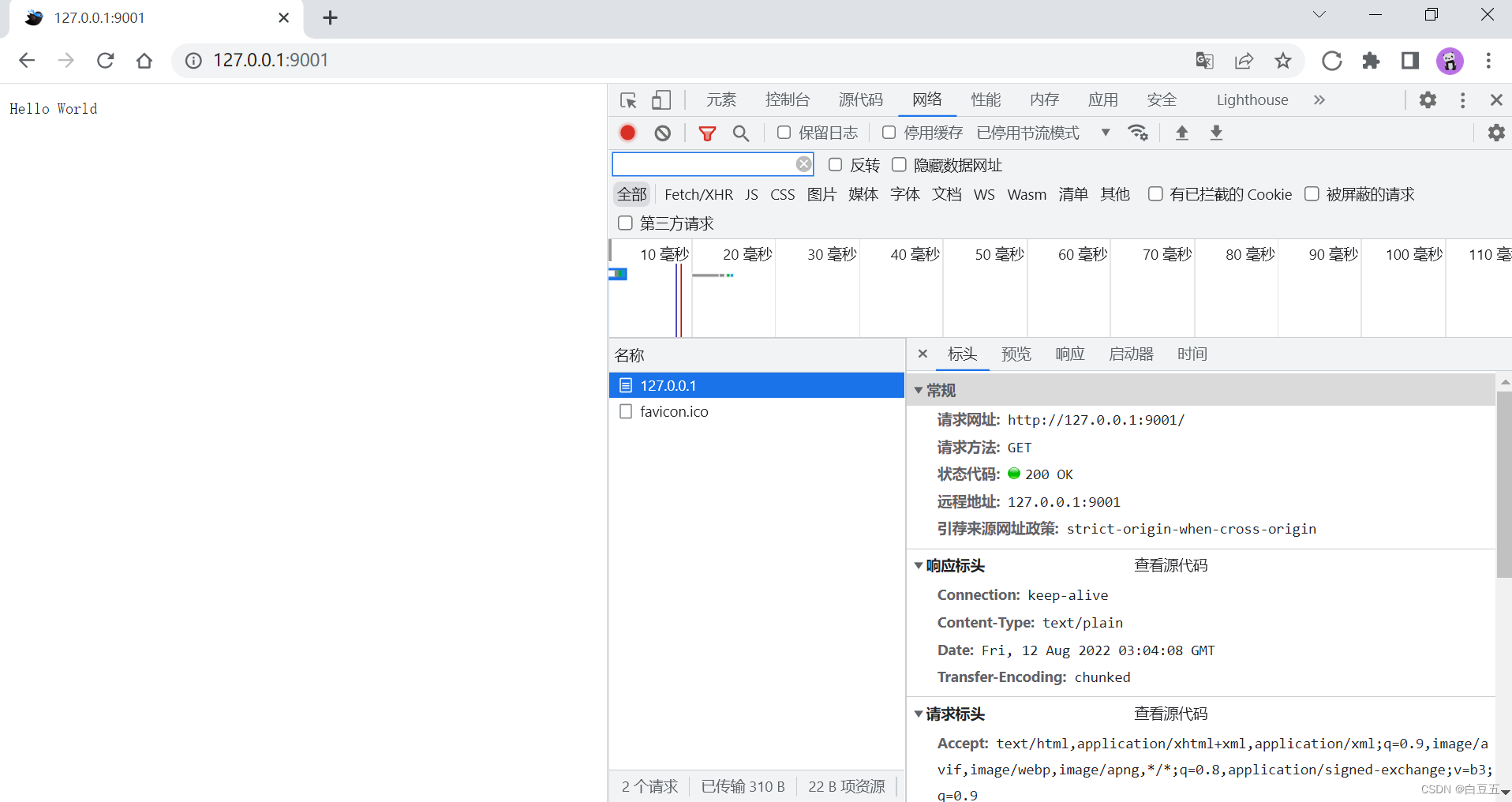Open network conditions wifi icon

click(1137, 133)
